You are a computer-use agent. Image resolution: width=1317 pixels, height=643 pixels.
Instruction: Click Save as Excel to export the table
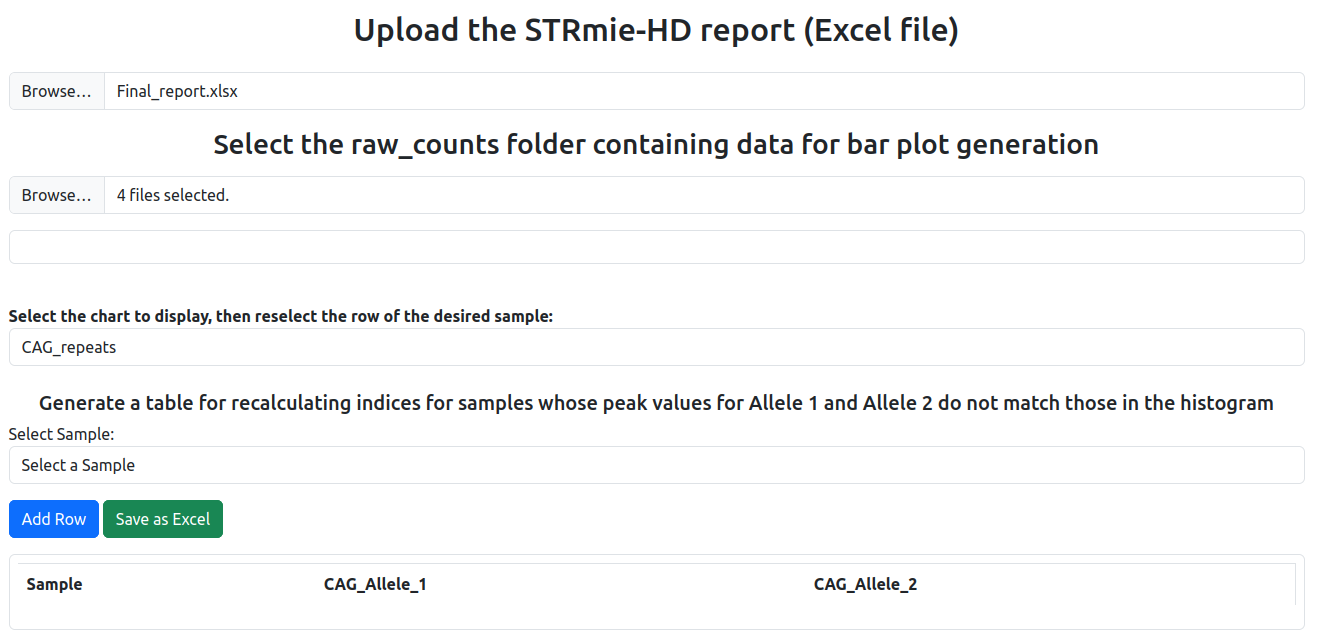click(162, 519)
